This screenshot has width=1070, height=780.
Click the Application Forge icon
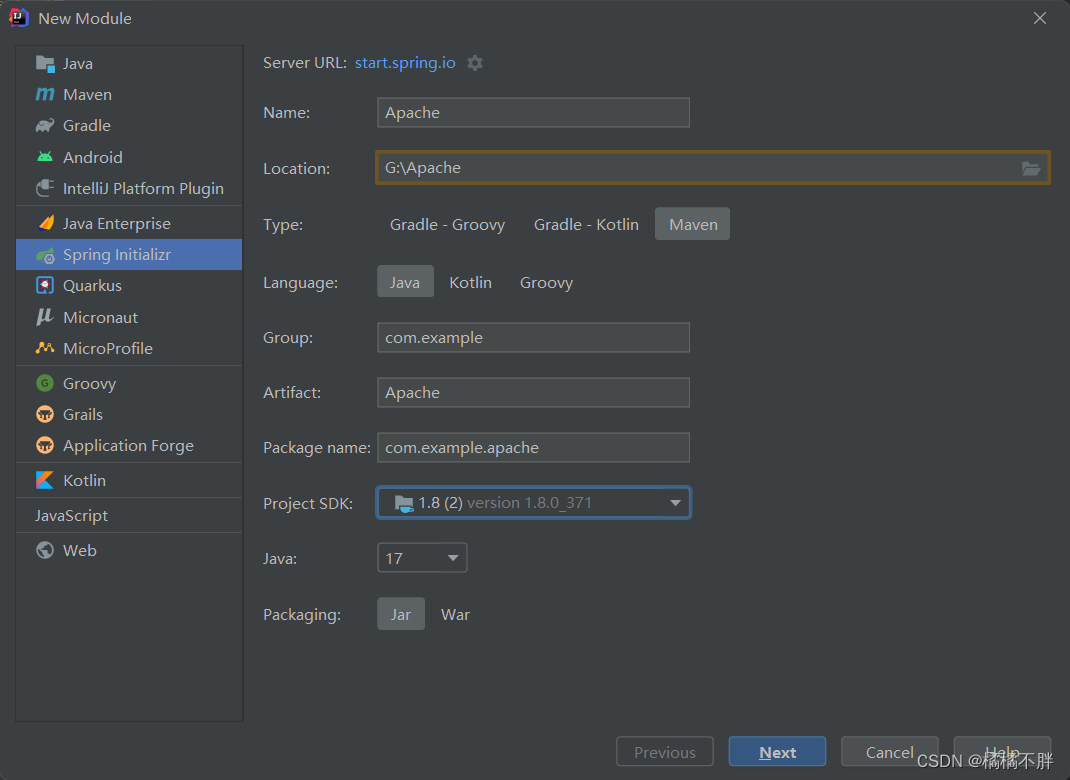[45, 446]
